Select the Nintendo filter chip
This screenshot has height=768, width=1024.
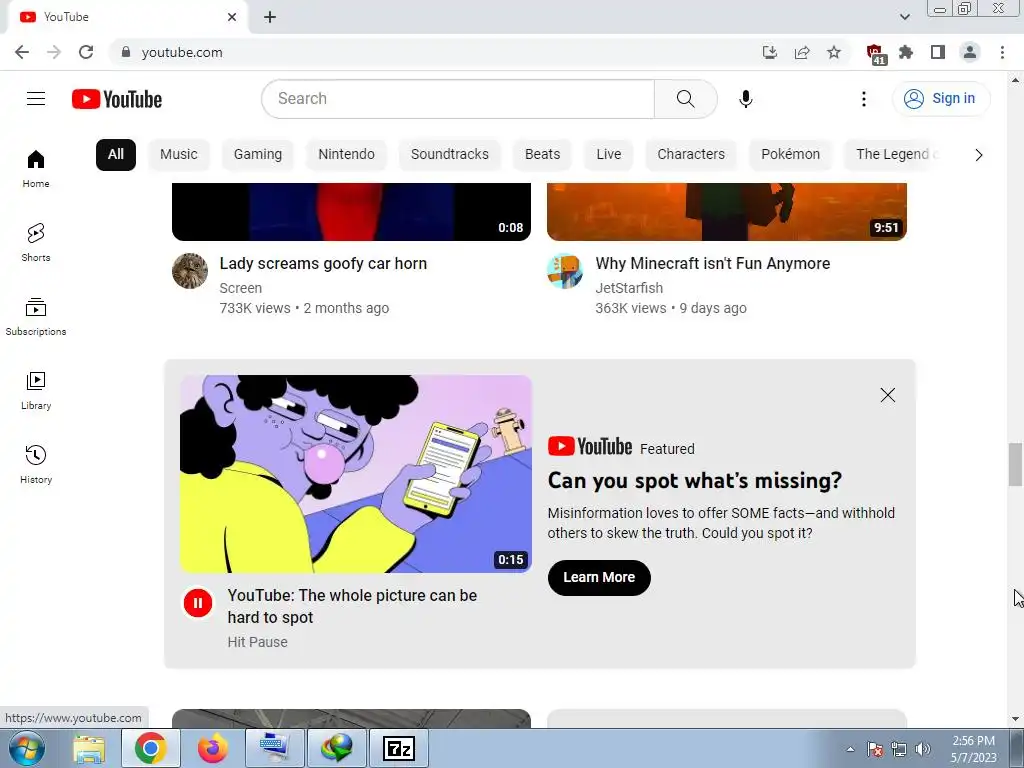347,155
